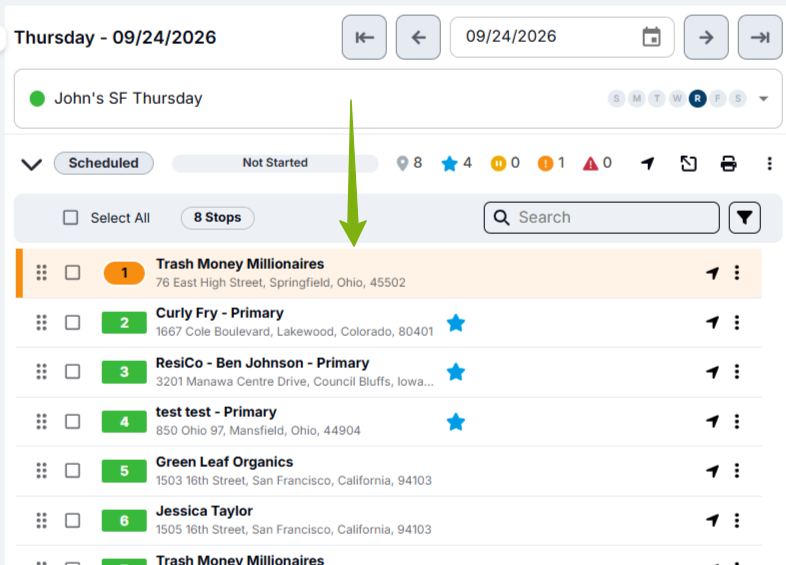Grab drag handle for stop 1
The width and height of the screenshot is (786, 565).
pos(42,273)
